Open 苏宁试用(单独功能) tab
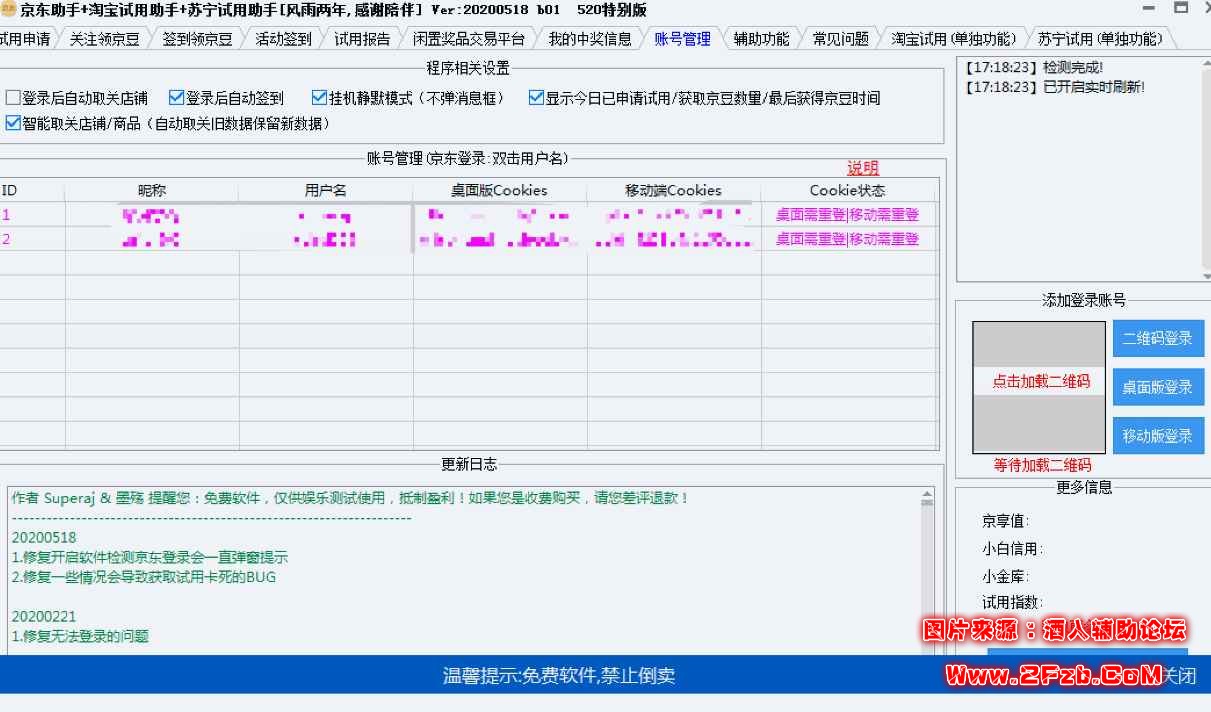The height and width of the screenshot is (712, 1211). (1100, 39)
